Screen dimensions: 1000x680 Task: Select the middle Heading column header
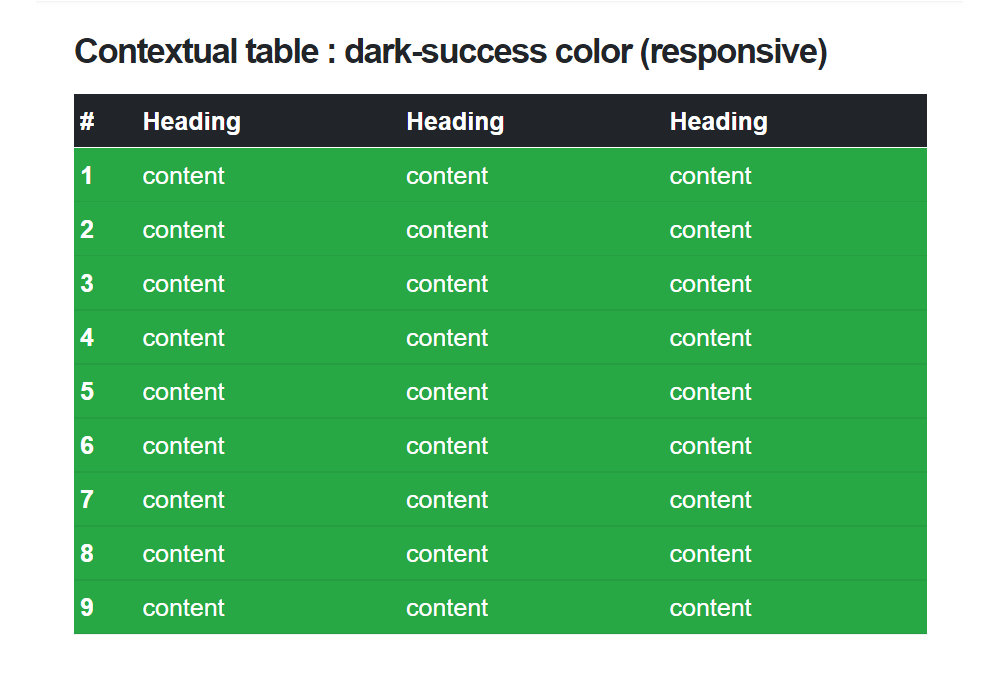click(531, 121)
